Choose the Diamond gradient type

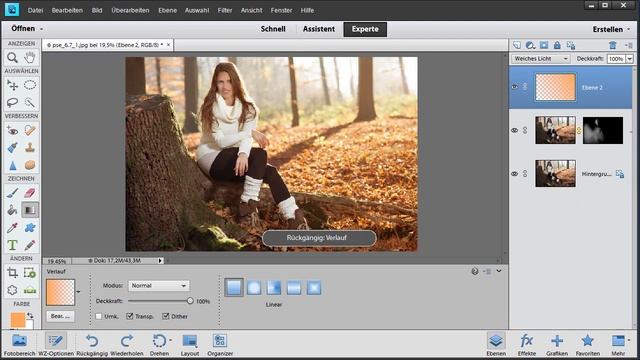(x=314, y=288)
